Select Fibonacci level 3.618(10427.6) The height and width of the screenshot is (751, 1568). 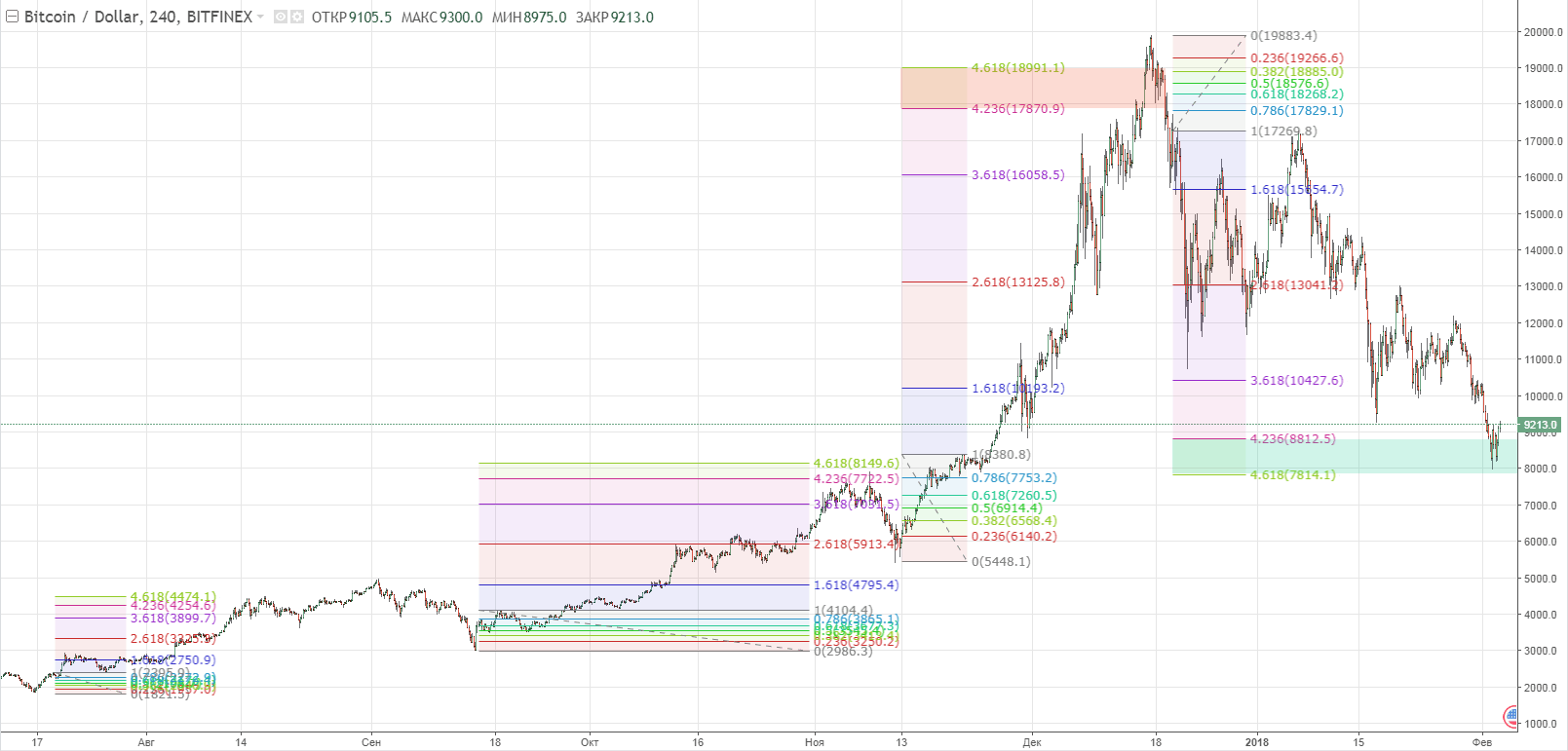click(1296, 380)
